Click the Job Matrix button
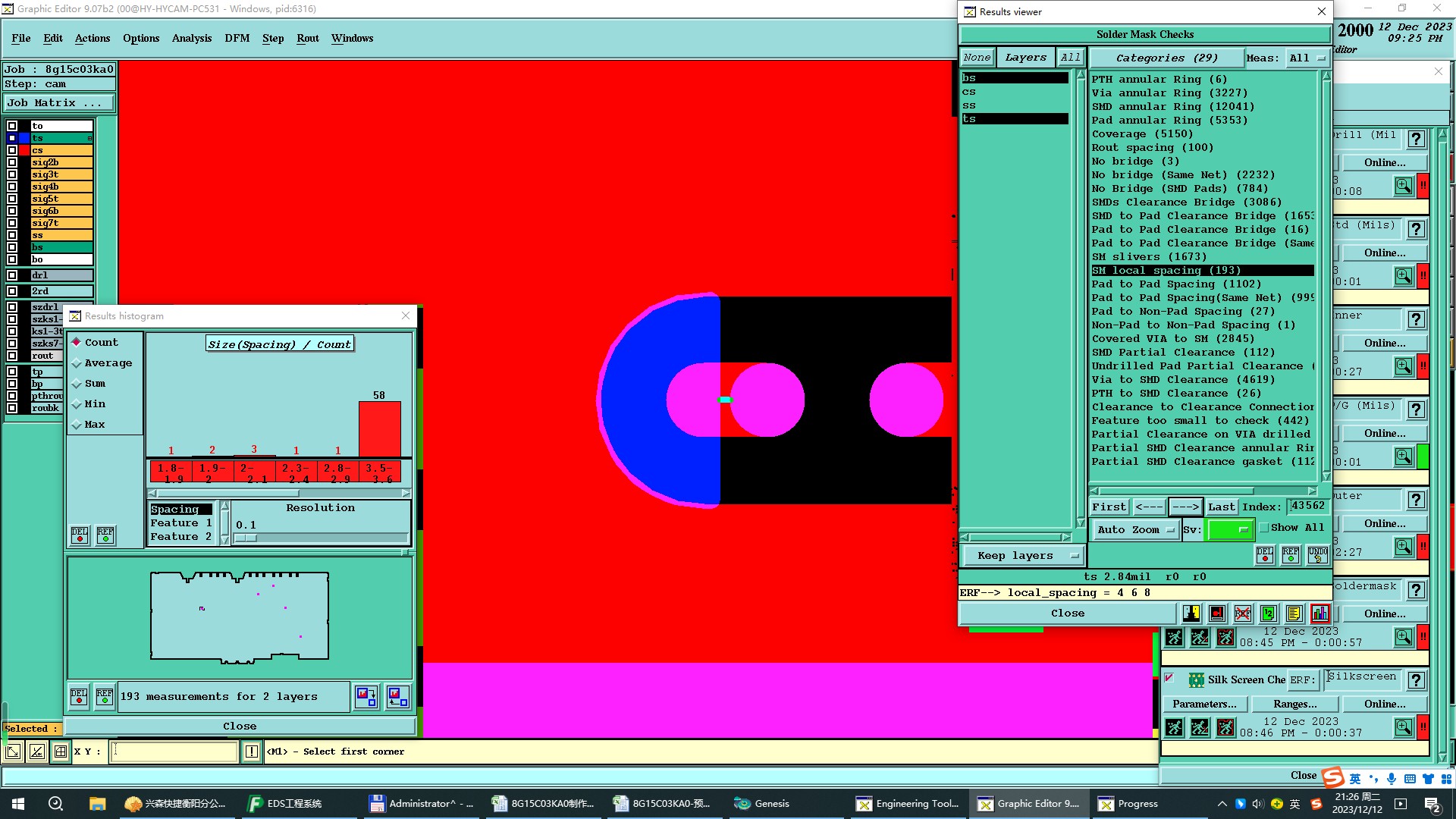Viewport: 1456px width, 819px height. click(59, 102)
